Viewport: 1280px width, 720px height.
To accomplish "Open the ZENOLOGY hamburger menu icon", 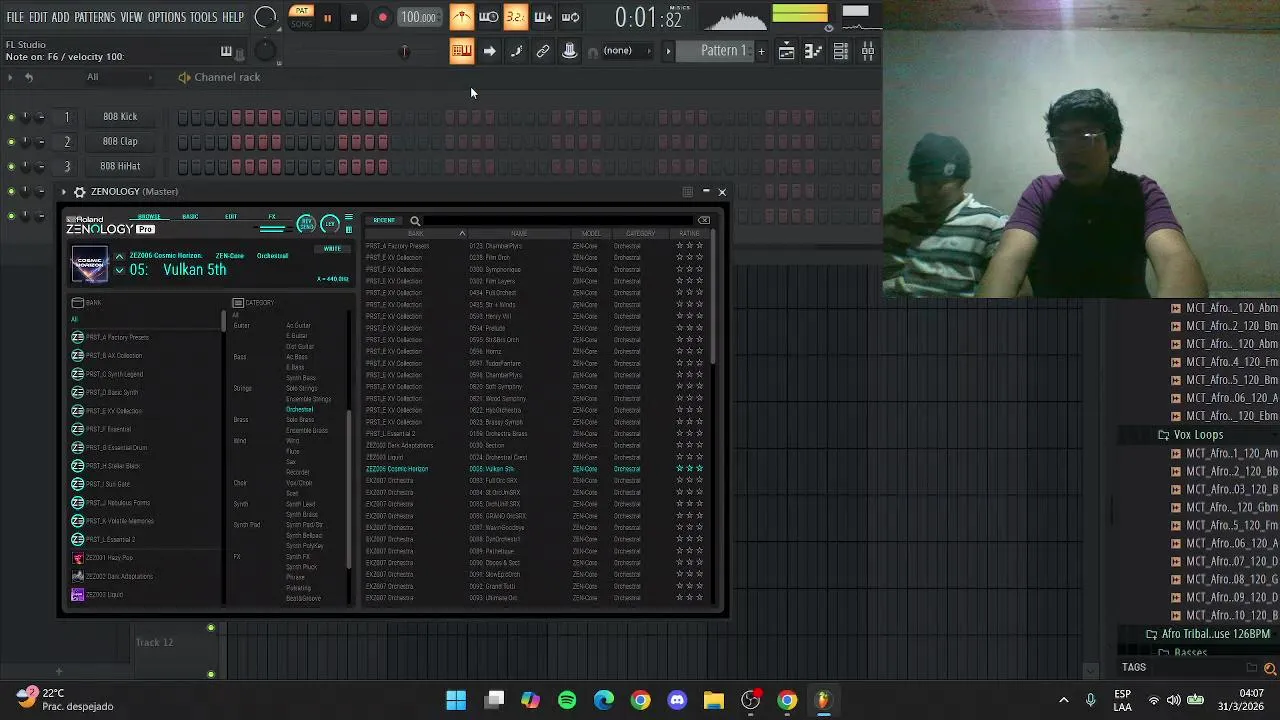I will pos(348,217).
